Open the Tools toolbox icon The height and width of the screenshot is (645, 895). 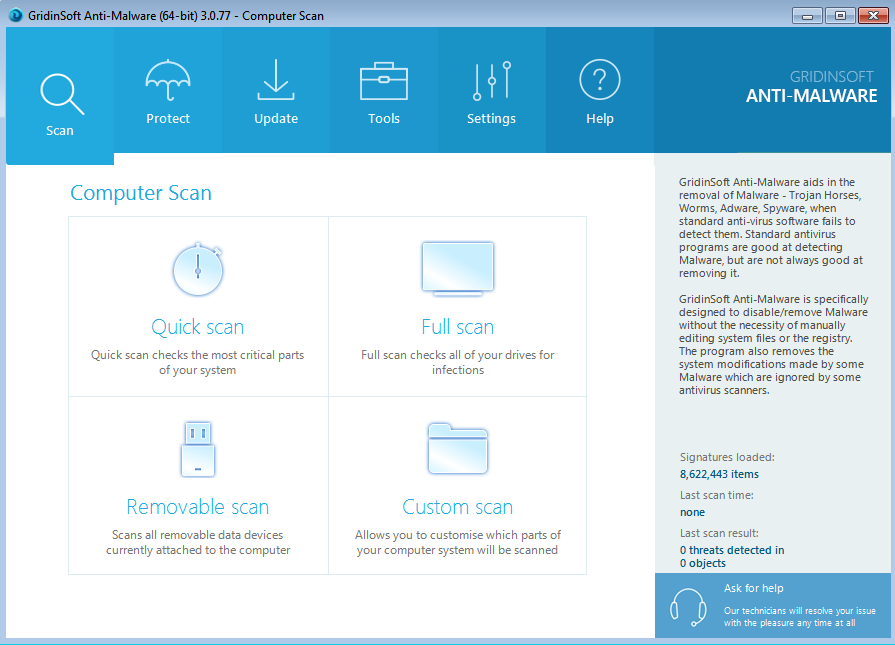383,81
